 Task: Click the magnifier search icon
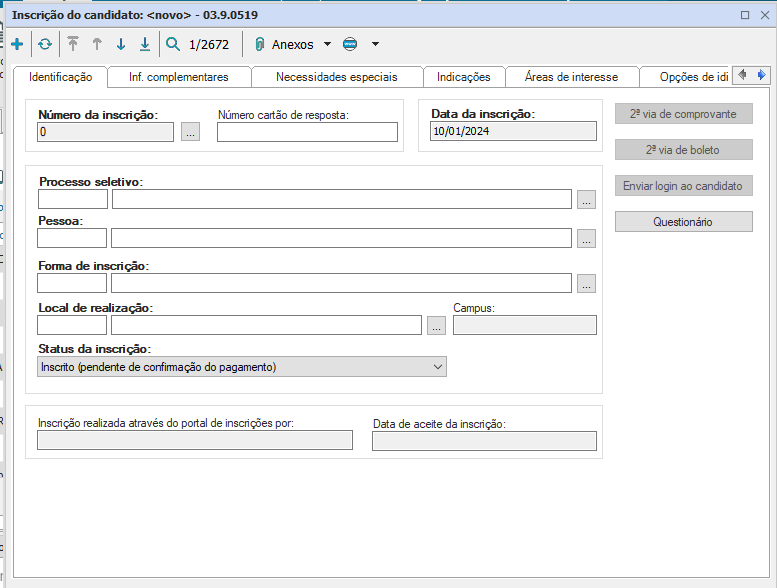(173, 44)
